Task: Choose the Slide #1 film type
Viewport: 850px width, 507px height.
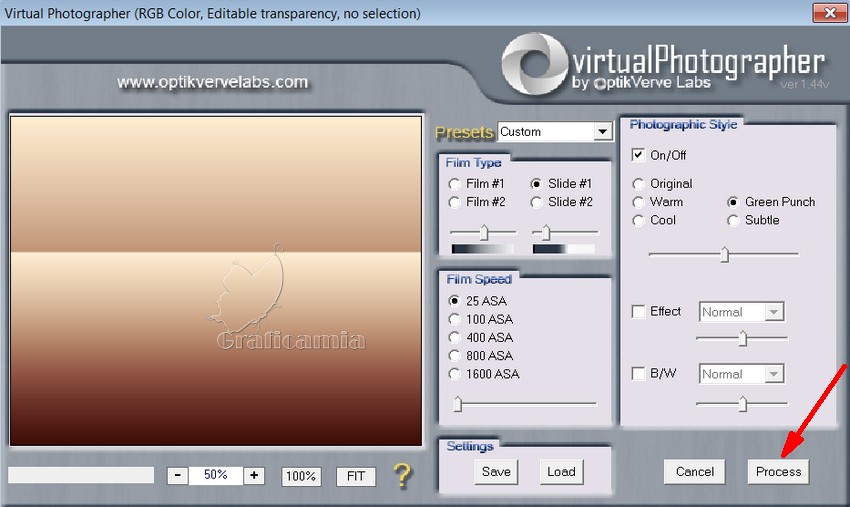Action: 536,184
